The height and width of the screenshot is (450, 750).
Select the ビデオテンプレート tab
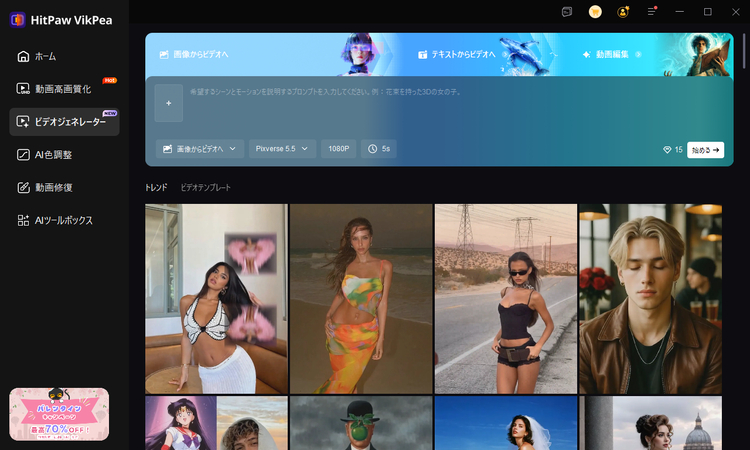[205, 187]
